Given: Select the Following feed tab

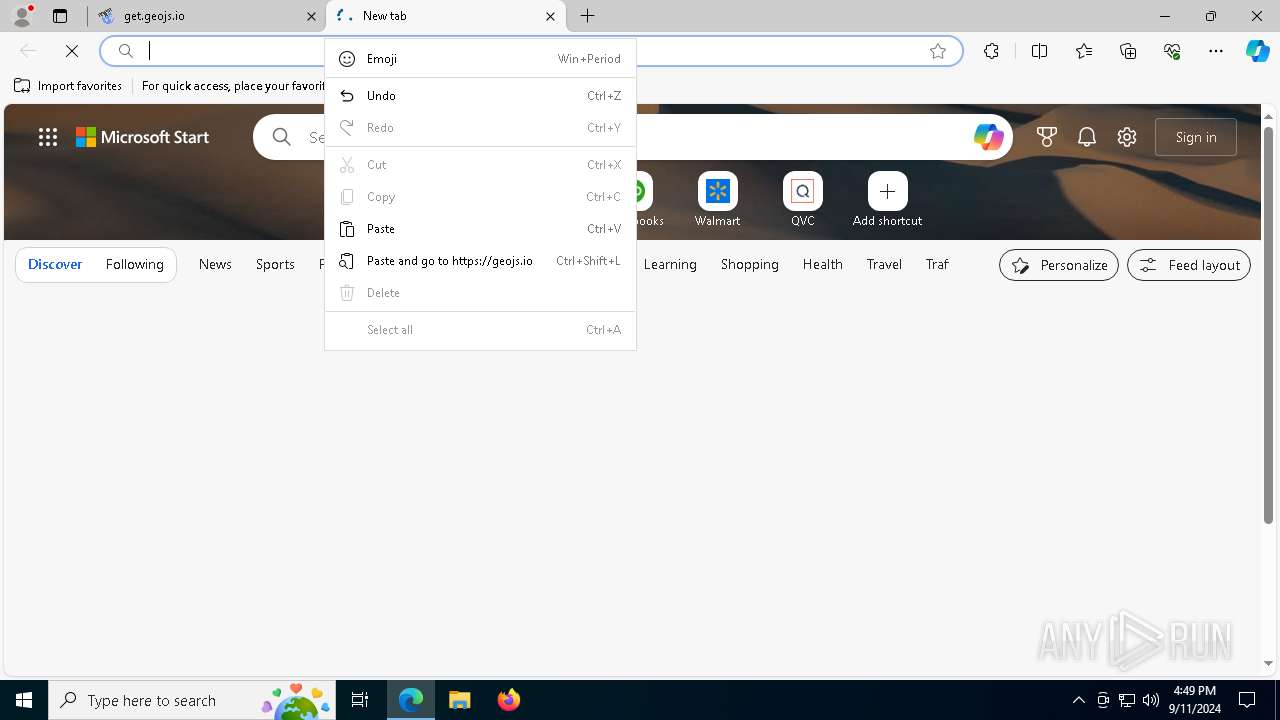Looking at the screenshot, I should (x=134, y=264).
